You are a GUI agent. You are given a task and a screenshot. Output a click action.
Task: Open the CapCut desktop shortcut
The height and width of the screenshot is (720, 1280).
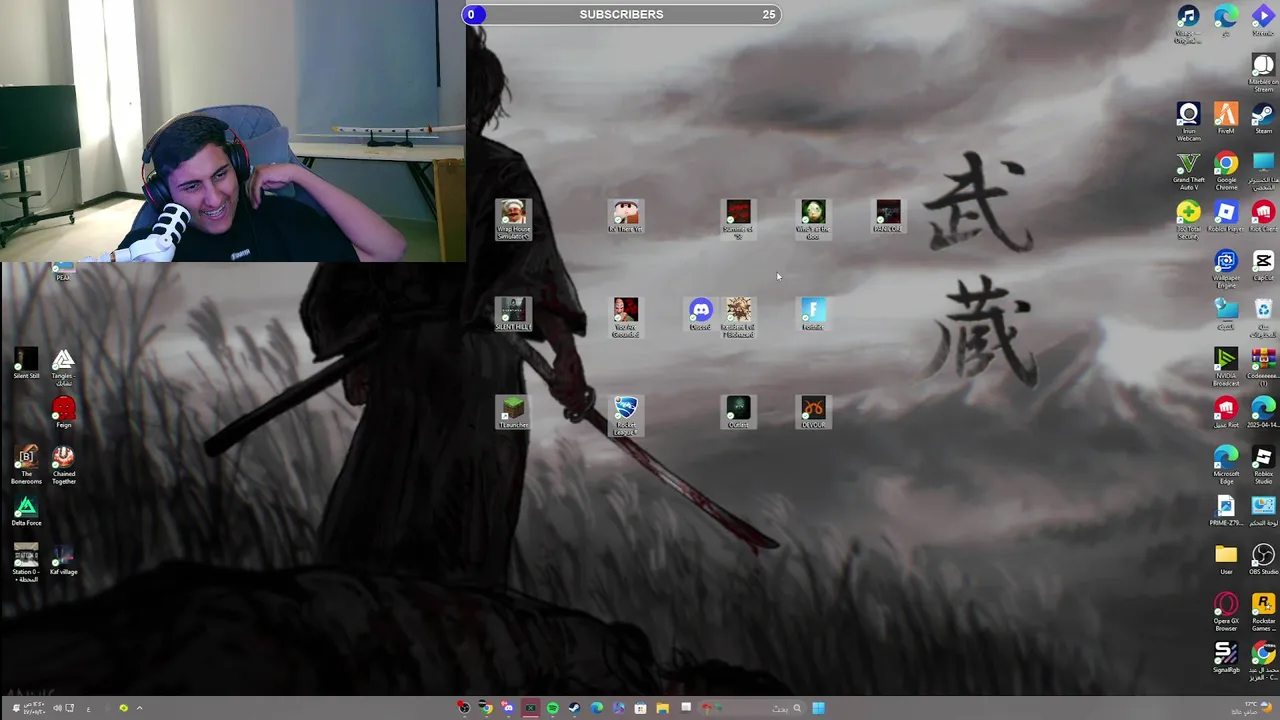[x=1263, y=265]
